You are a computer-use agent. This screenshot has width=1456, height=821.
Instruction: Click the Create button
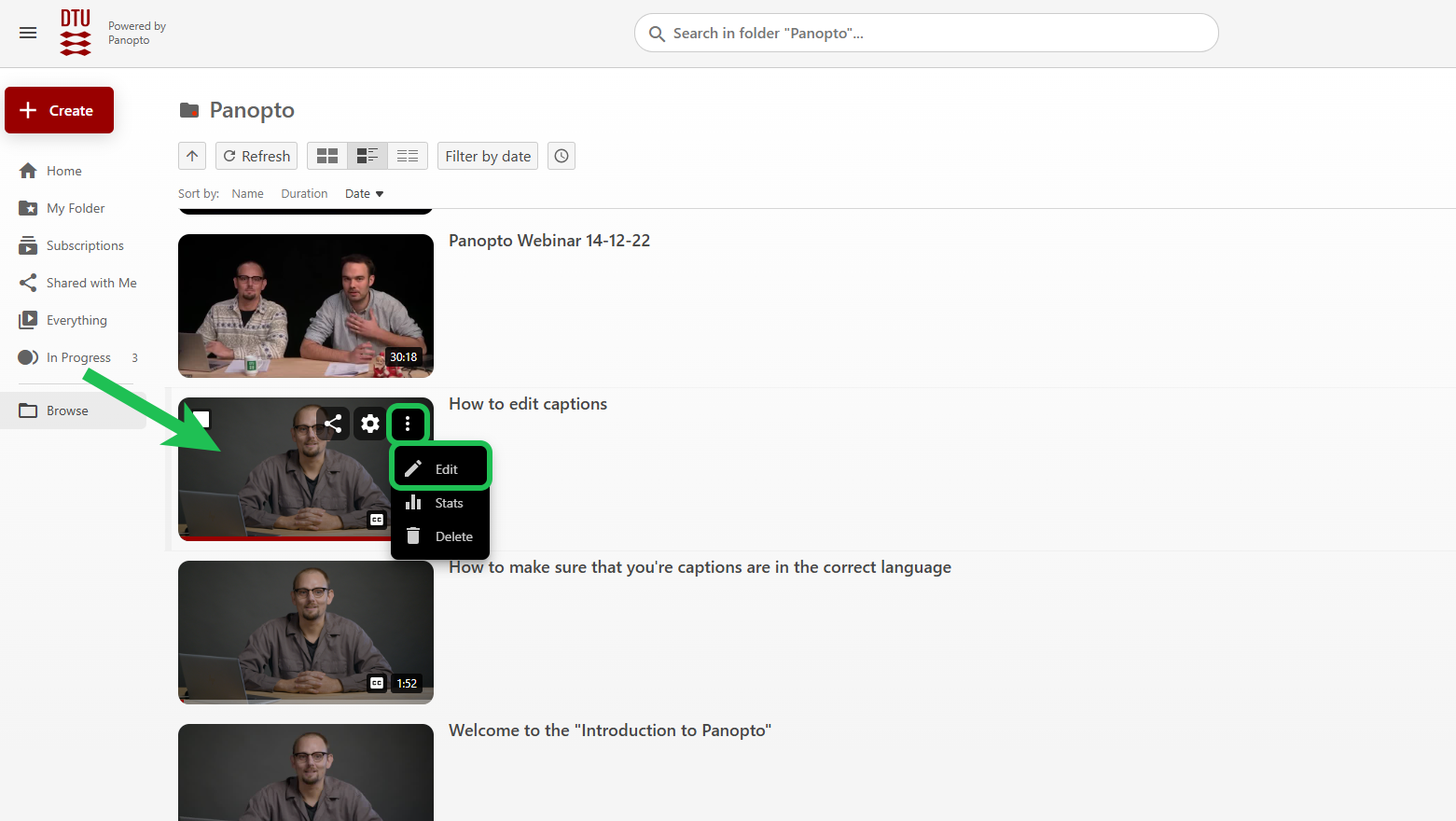(x=59, y=110)
